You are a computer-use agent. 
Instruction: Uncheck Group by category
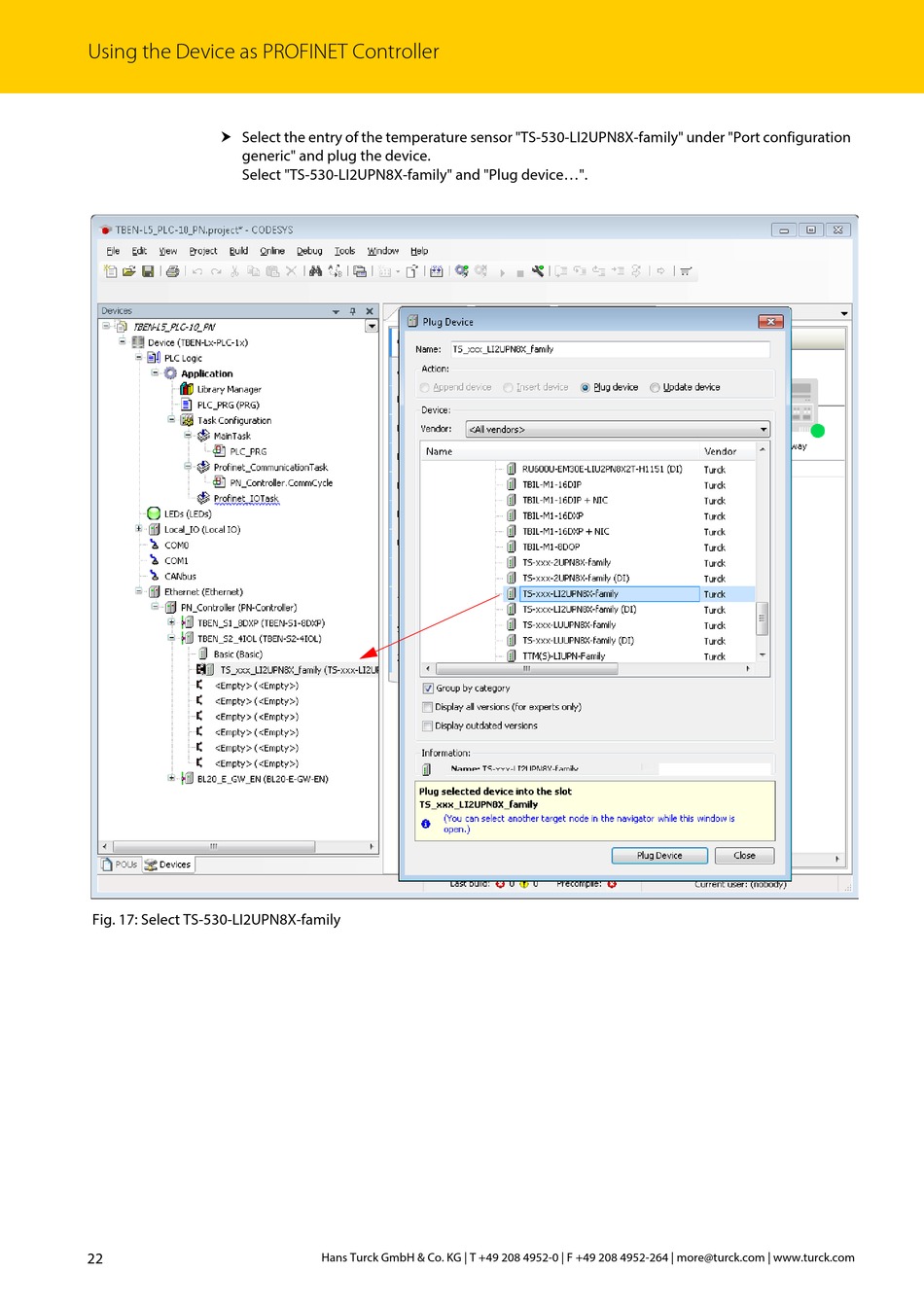(x=427, y=689)
